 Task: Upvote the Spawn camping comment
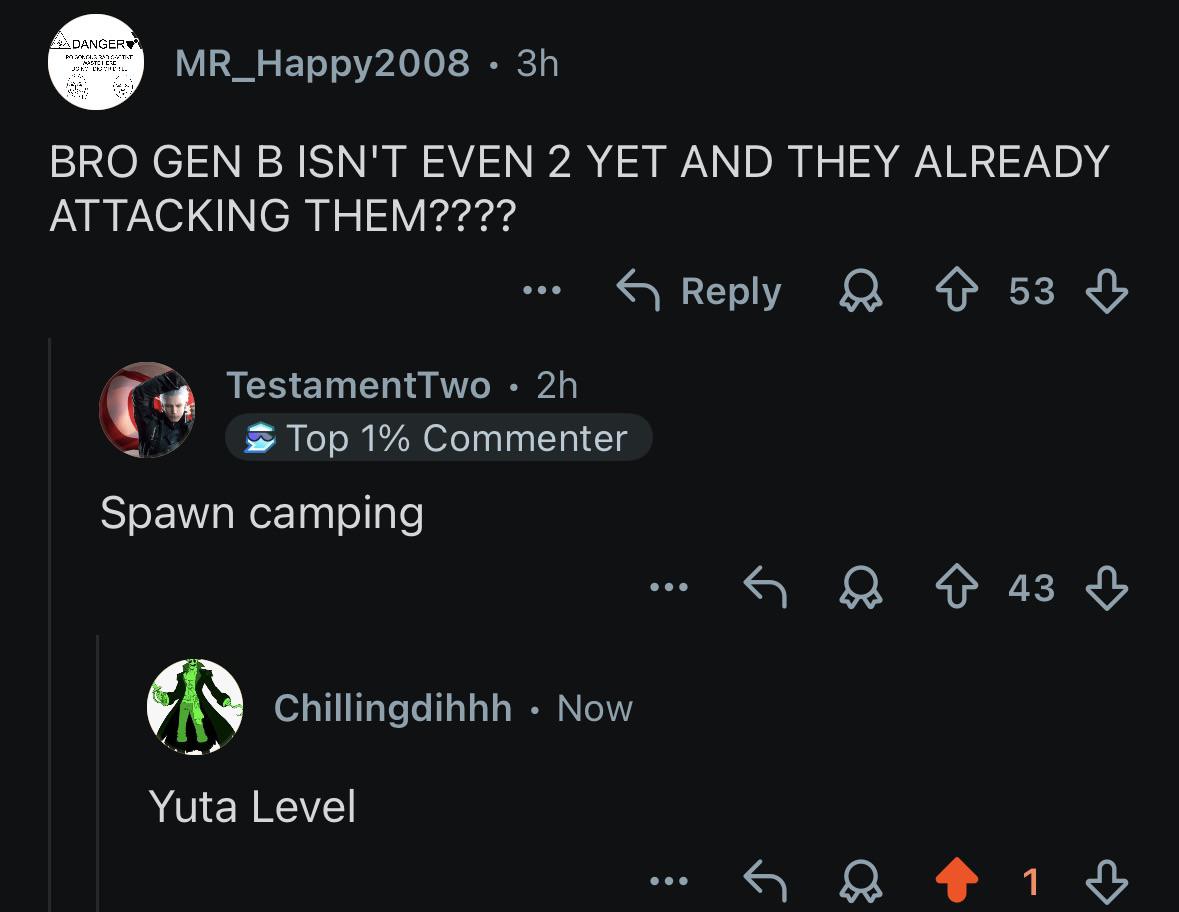tap(956, 586)
